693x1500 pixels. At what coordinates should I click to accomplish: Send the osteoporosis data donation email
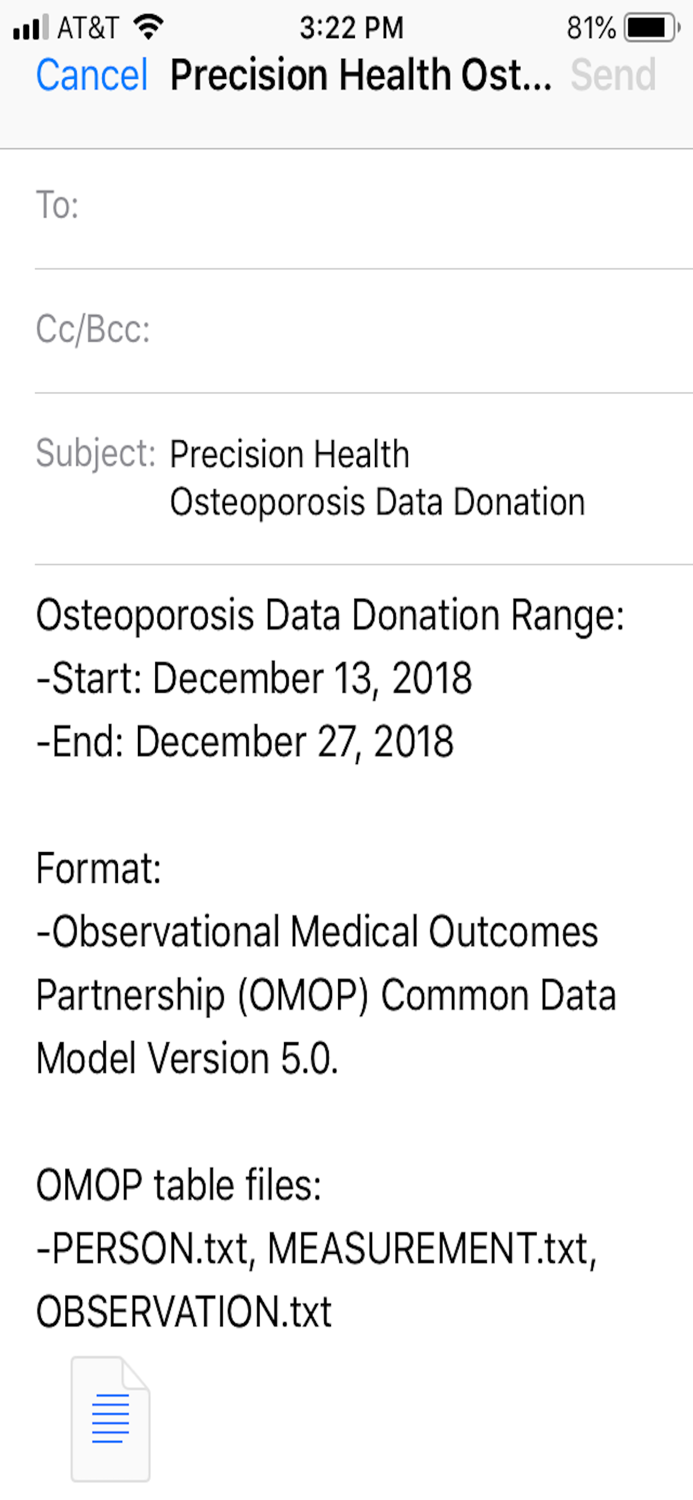click(x=614, y=75)
